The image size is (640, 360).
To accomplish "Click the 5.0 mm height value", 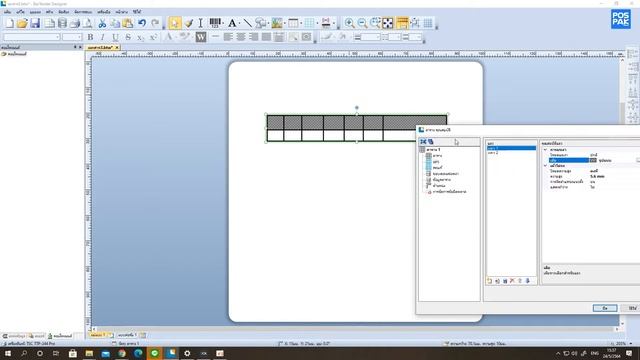I will tap(597, 176).
